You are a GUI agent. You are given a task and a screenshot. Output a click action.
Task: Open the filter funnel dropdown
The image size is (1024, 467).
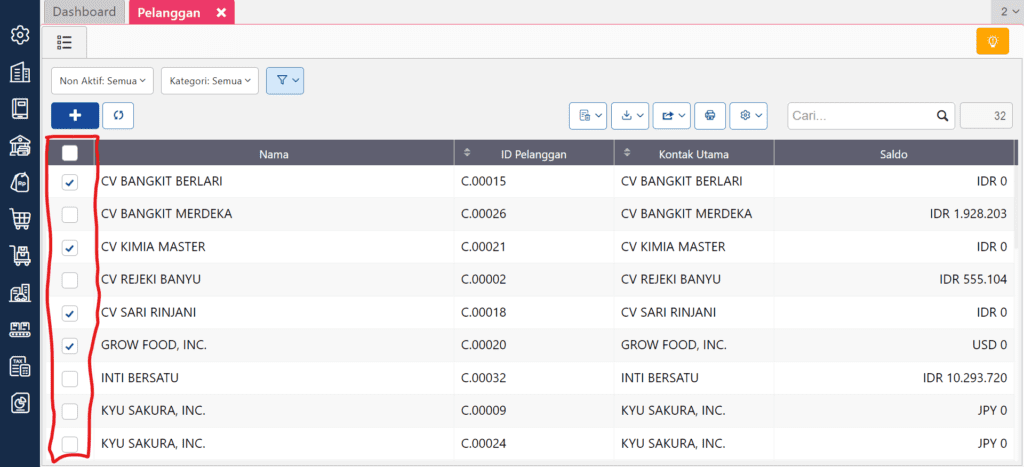285,80
